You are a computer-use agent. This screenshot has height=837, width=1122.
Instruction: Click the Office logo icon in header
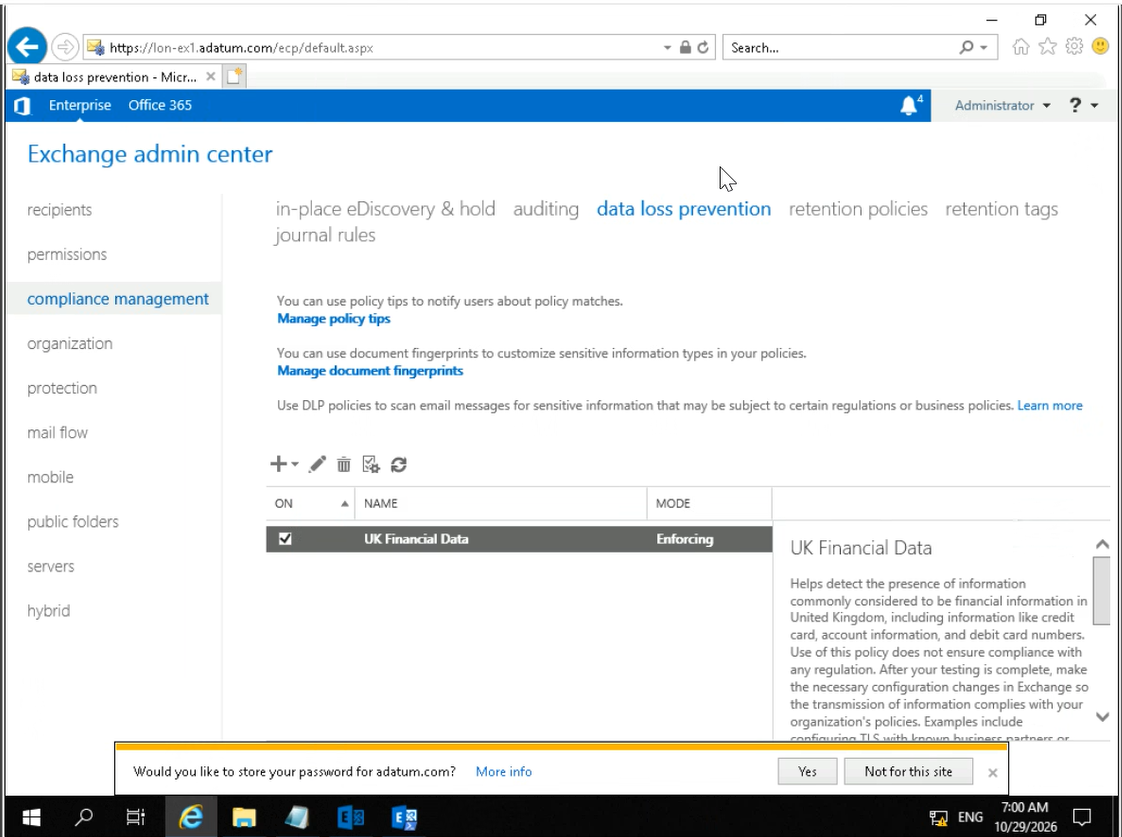(22, 106)
